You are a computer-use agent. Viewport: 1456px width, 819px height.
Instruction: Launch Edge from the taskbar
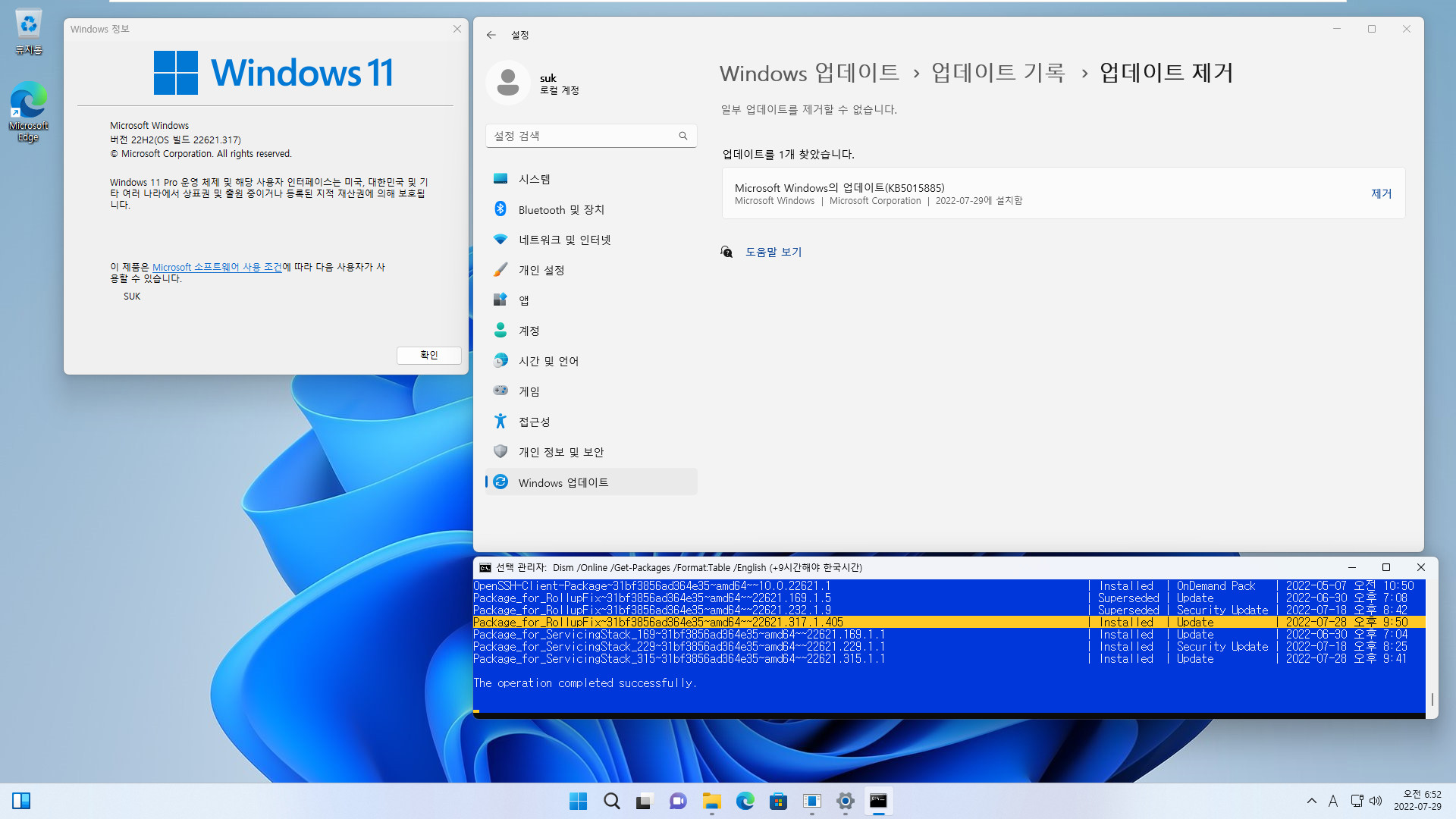[x=745, y=801]
